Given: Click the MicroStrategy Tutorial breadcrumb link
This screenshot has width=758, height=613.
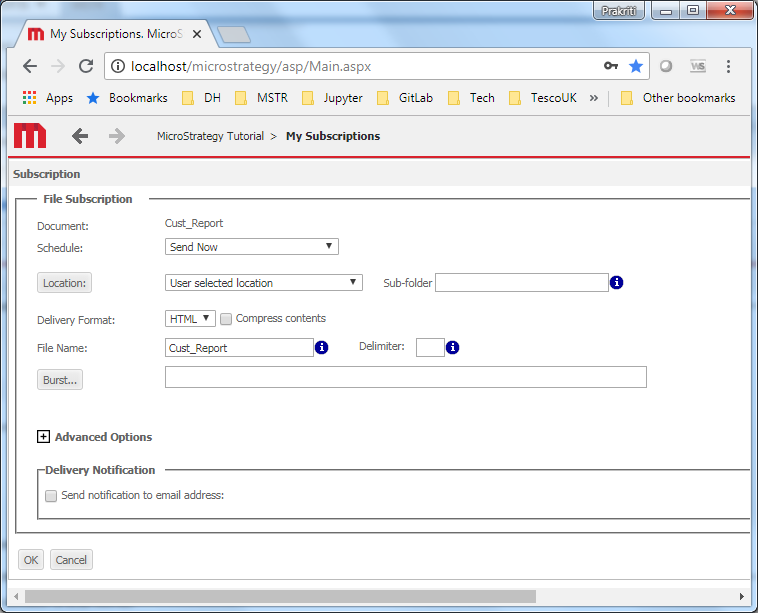Looking at the screenshot, I should pos(210,136).
